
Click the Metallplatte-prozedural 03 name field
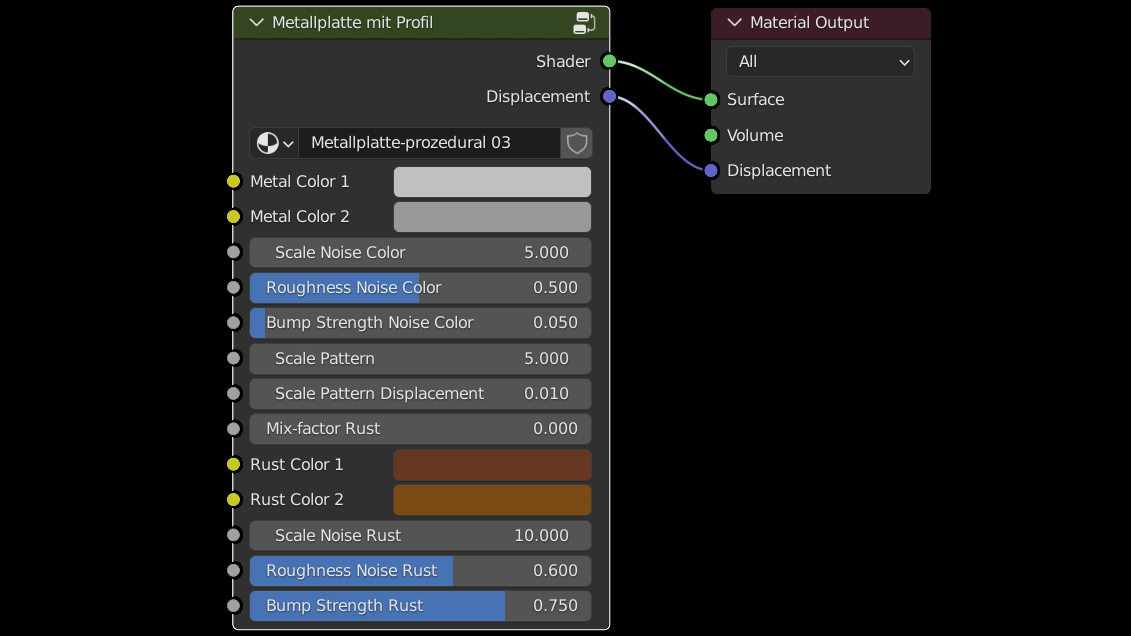point(429,143)
